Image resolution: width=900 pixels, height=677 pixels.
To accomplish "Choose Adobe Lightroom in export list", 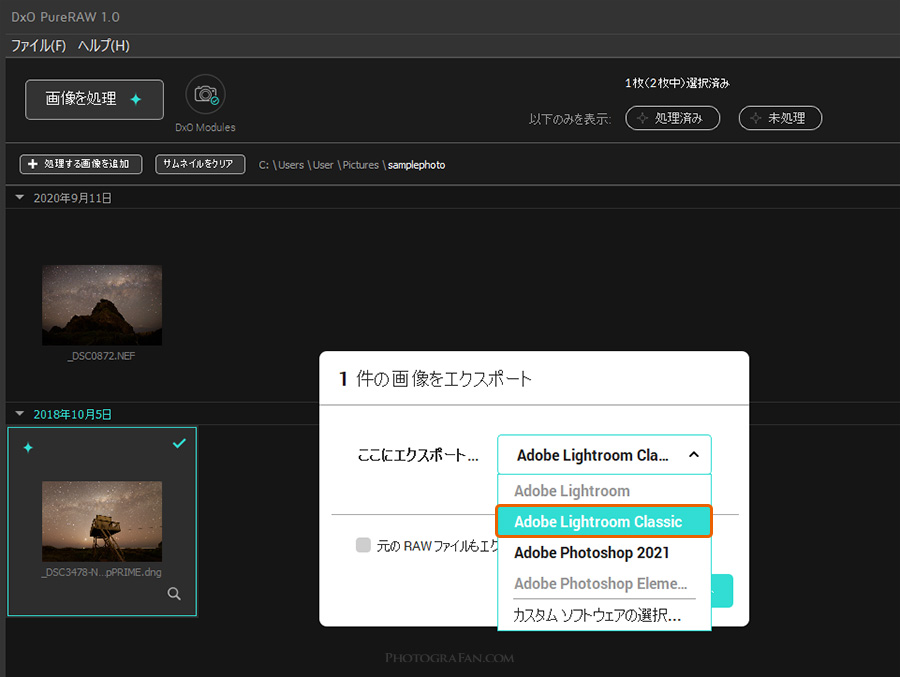I will pos(604,491).
